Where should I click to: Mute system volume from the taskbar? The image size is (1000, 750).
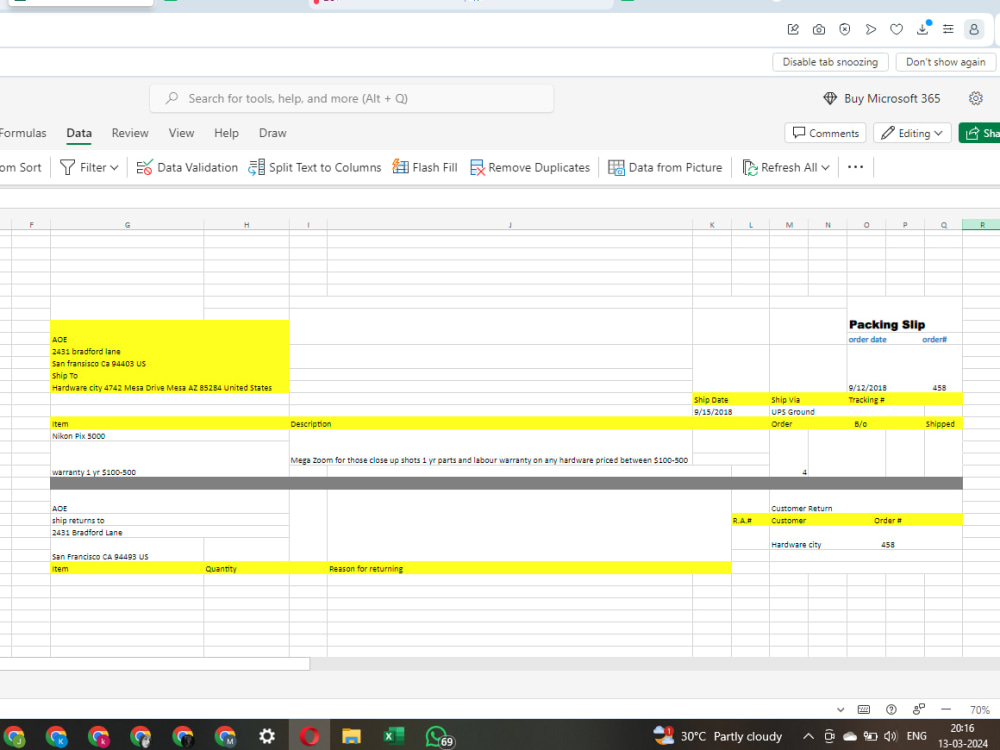tap(889, 736)
